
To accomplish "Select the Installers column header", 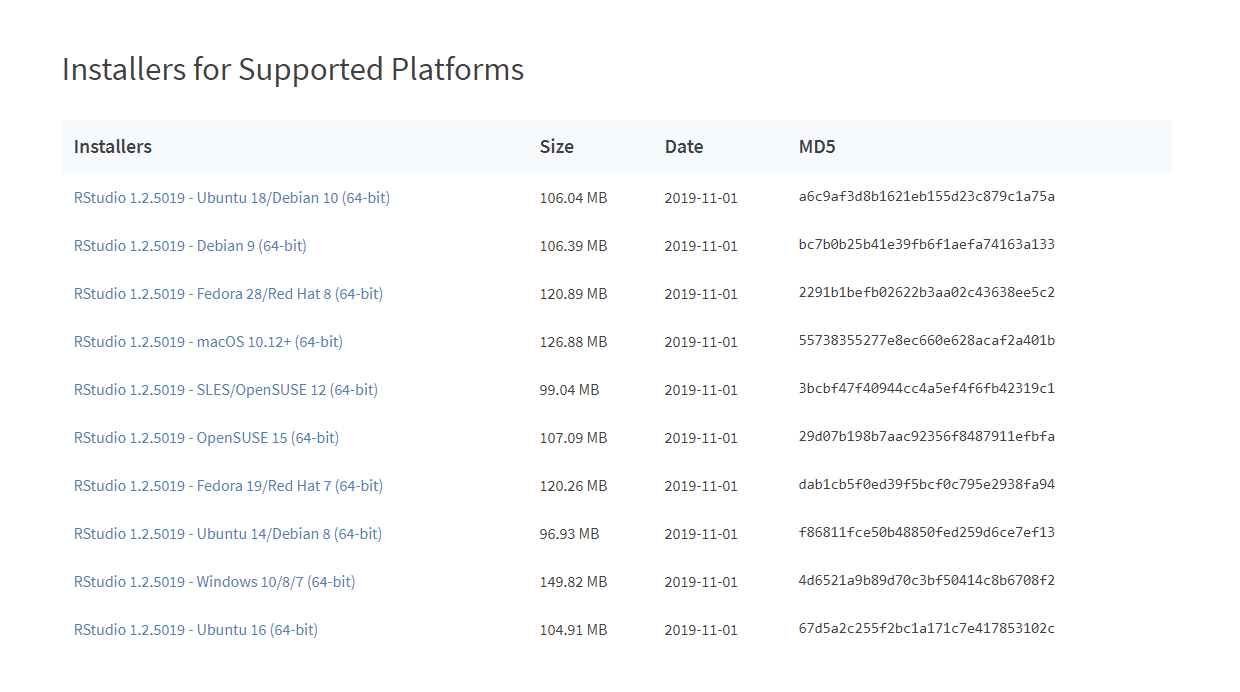I will coord(113,146).
